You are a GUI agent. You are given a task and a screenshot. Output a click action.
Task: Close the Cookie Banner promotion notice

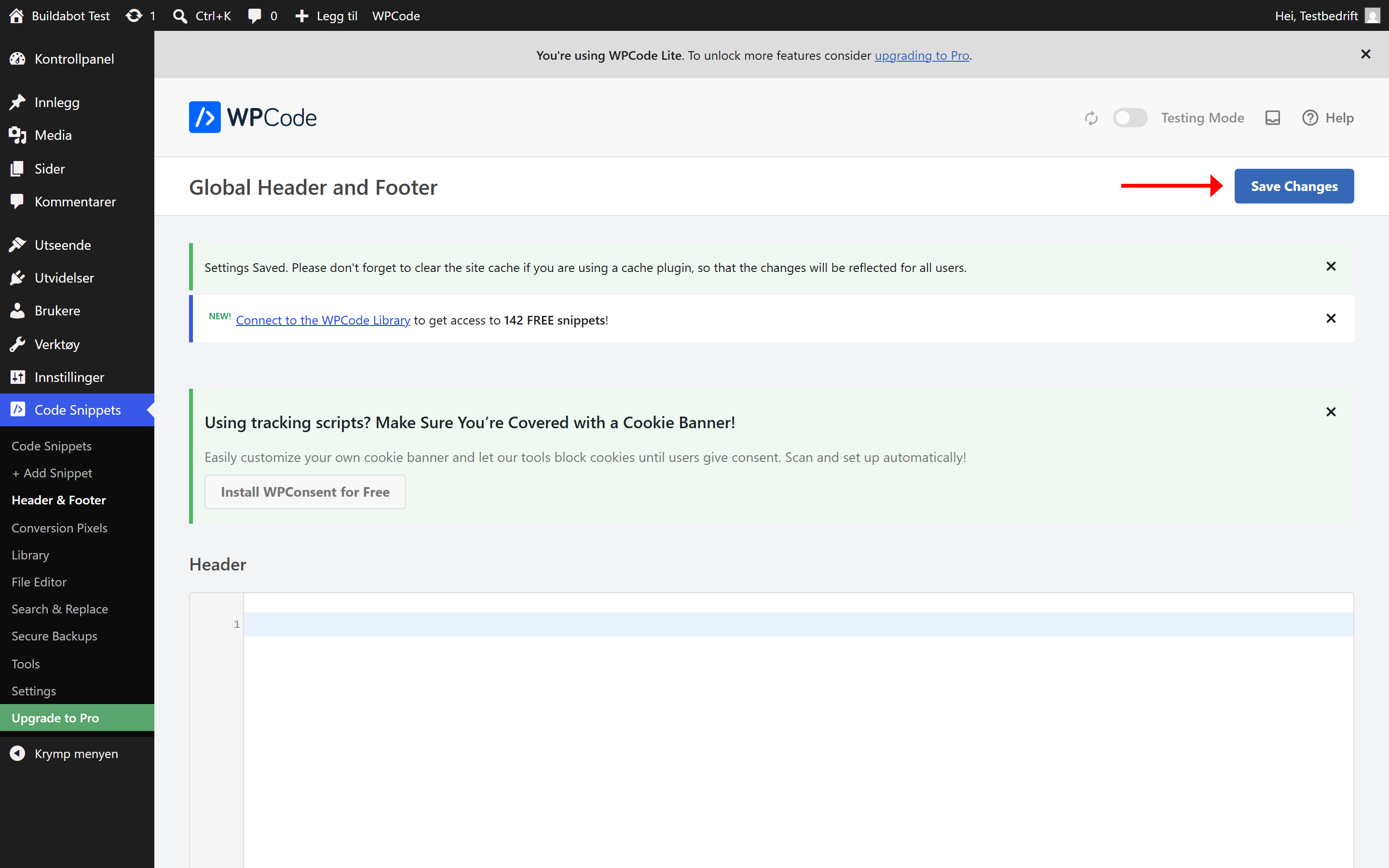(1331, 412)
